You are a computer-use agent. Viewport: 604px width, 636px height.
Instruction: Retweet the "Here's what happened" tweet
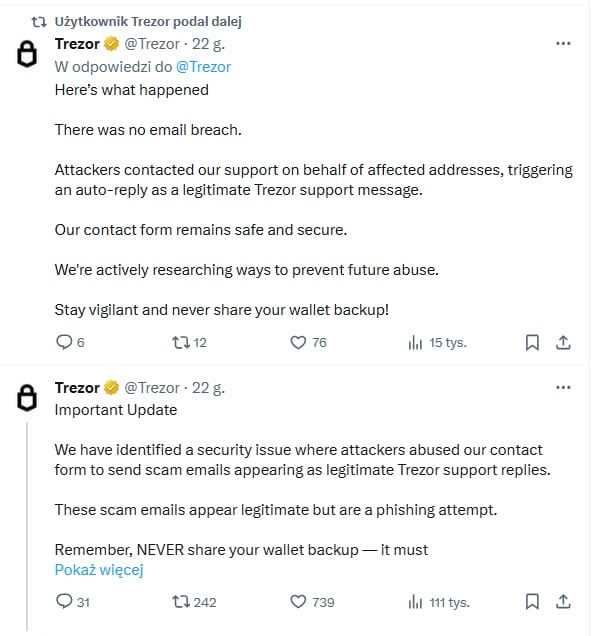tap(181, 342)
